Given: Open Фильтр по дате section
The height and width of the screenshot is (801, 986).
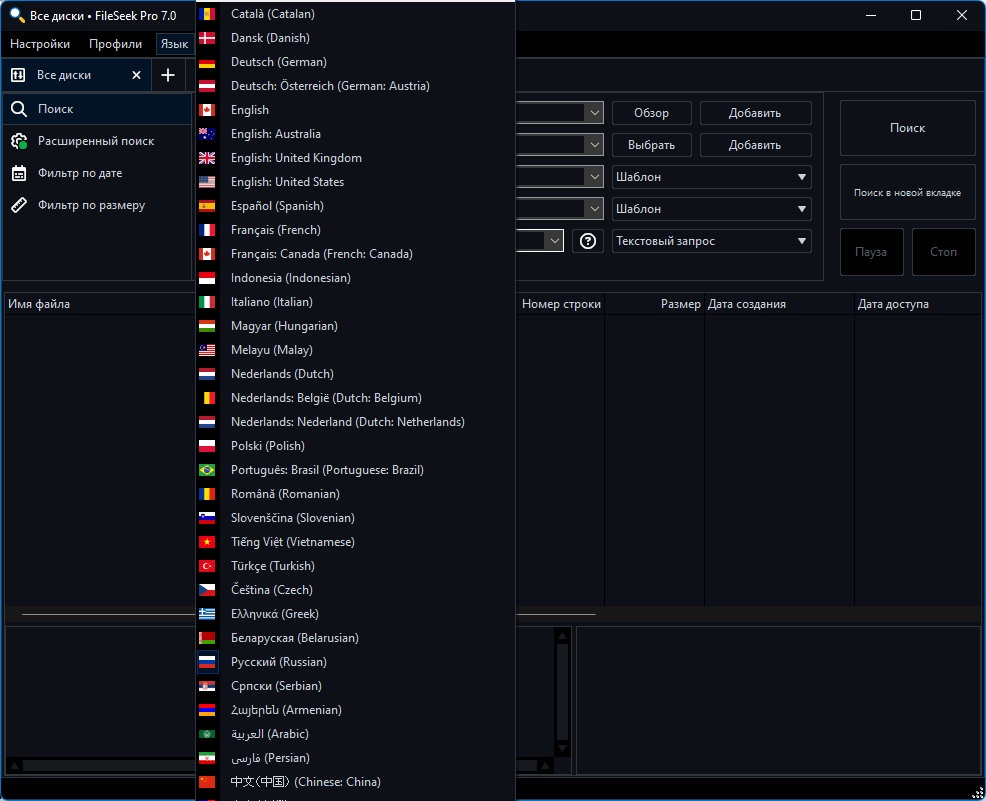Looking at the screenshot, I should [x=97, y=173].
